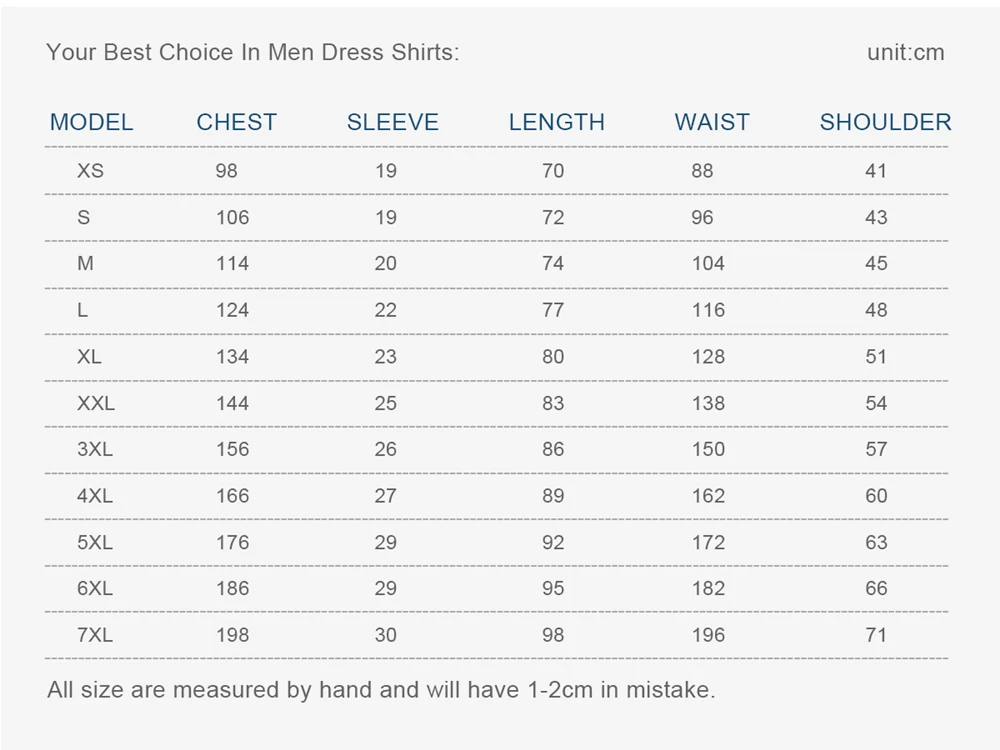
Task: Click the unit:cm label
Action: click(905, 53)
